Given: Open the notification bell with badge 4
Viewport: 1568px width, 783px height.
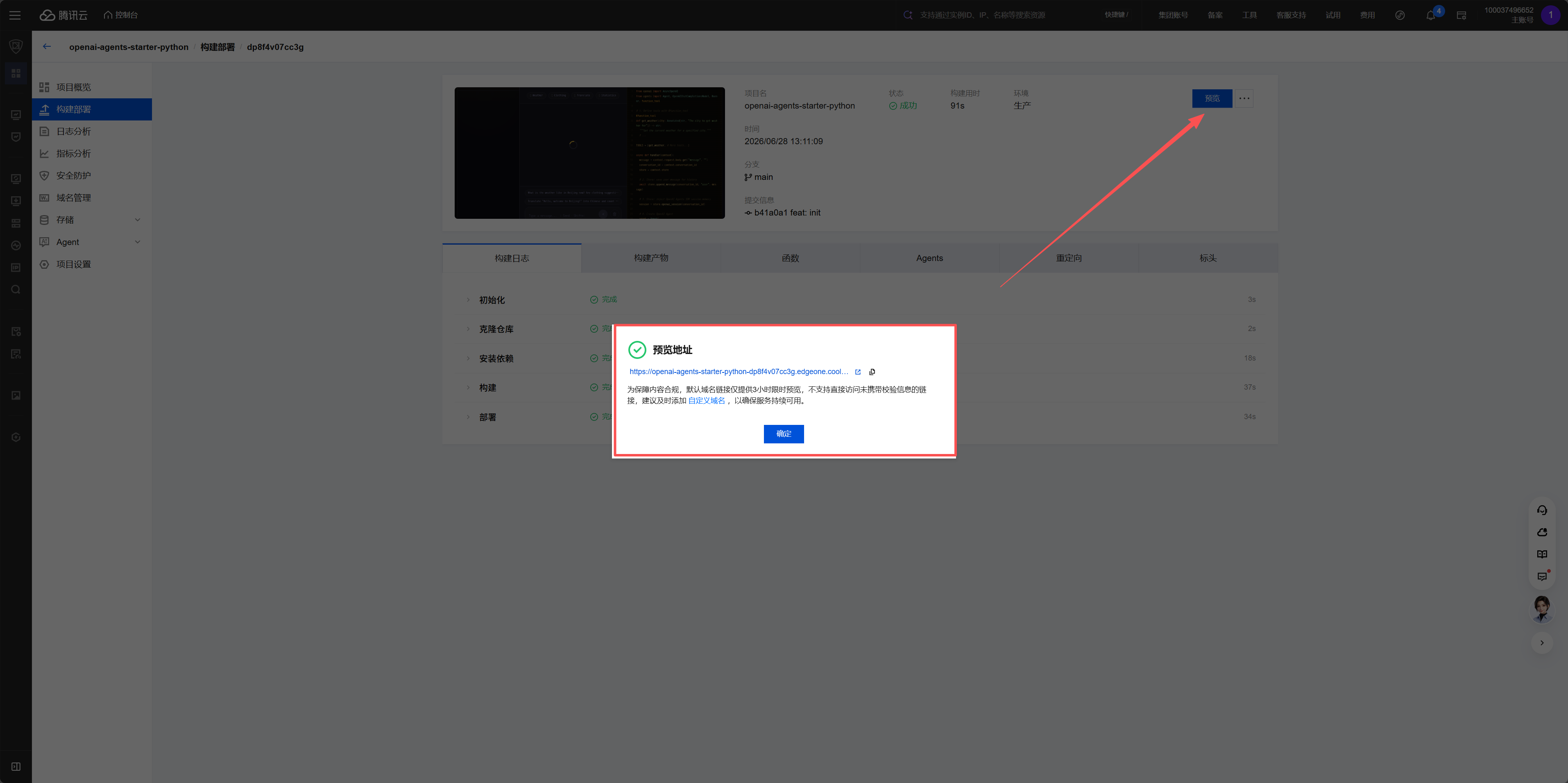Looking at the screenshot, I should (1431, 15).
